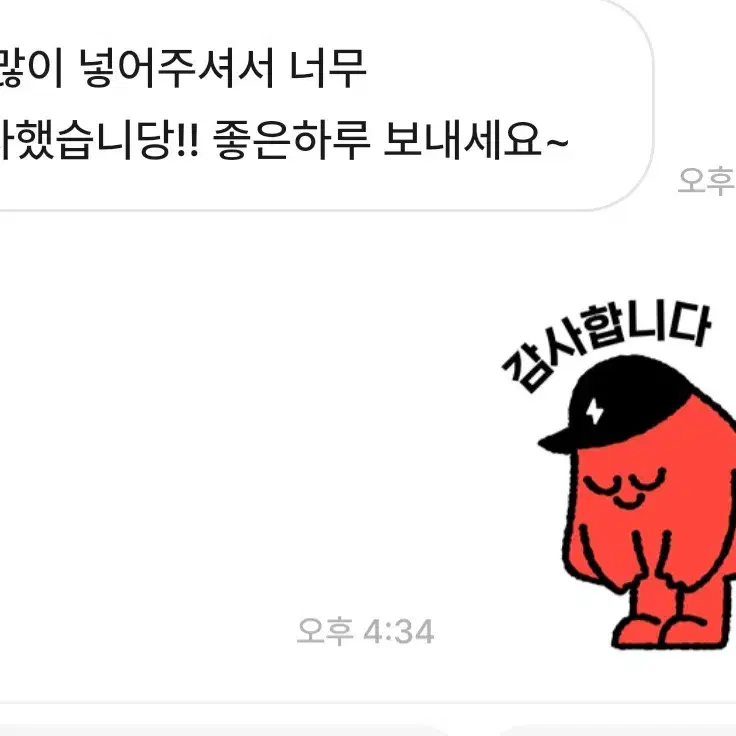Tap the brim of the black cap
This screenshot has width=736, height=736.
(x=556, y=441)
